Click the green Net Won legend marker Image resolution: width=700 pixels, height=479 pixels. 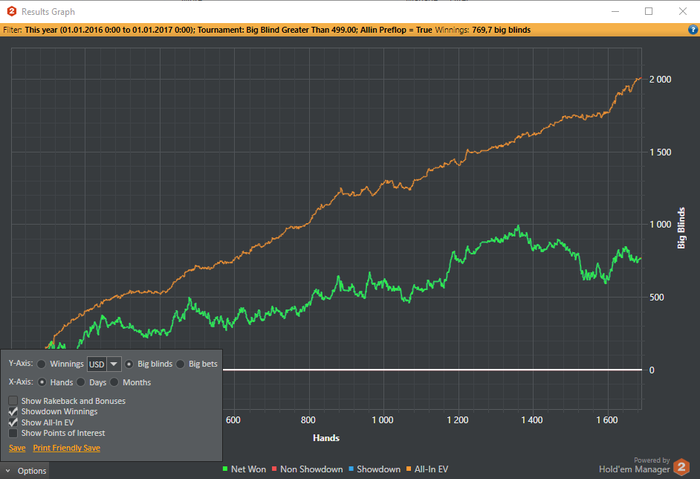(225, 469)
